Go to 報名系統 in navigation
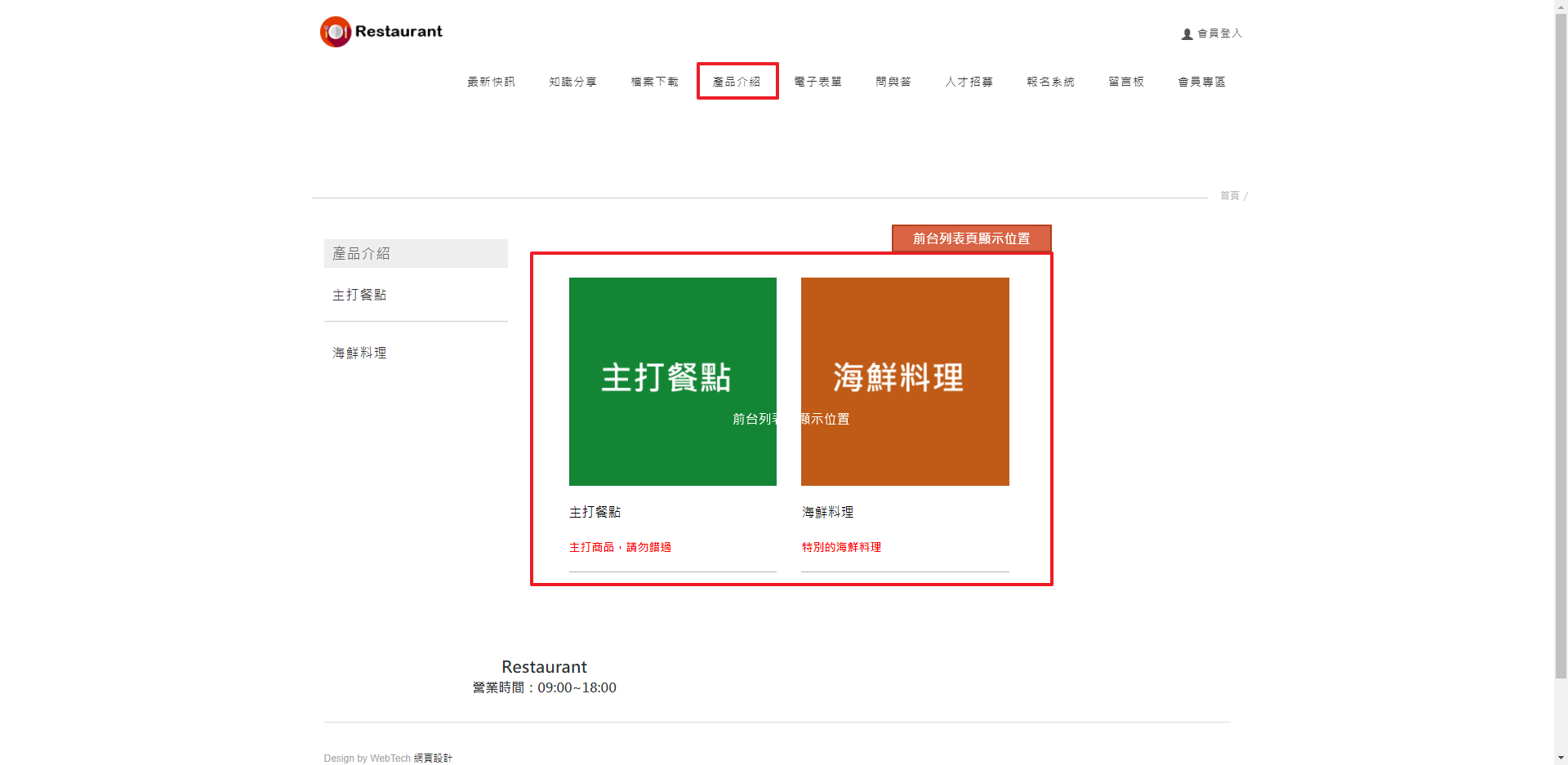This screenshot has width=1568, height=765. point(1050,82)
